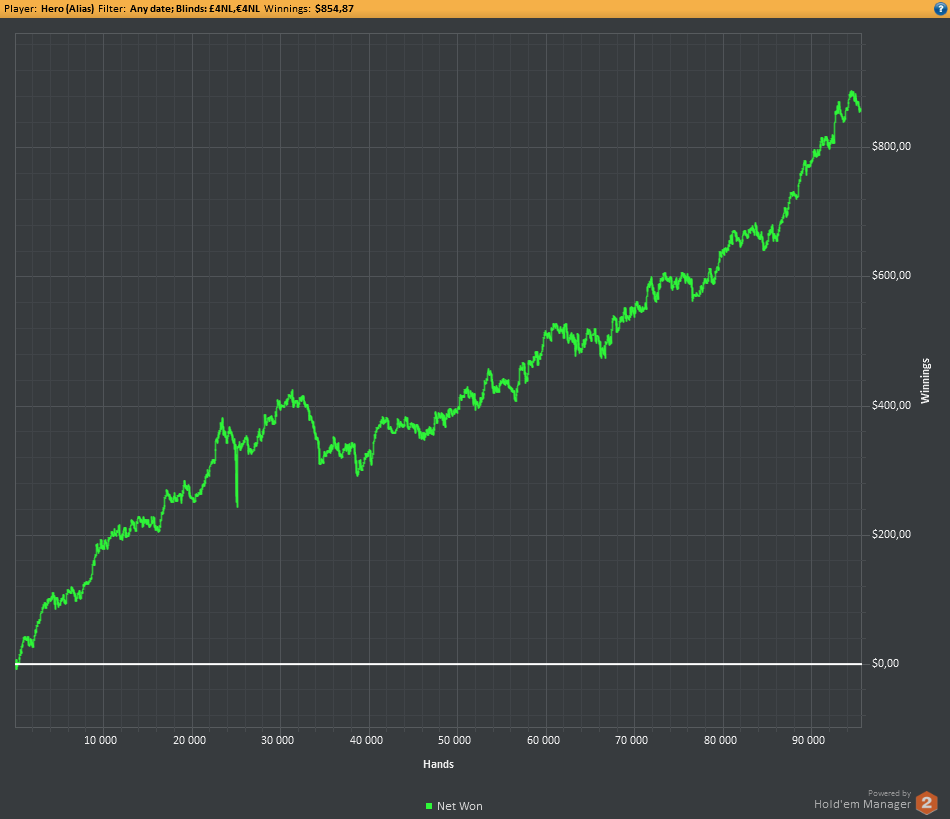The height and width of the screenshot is (819, 950).
Task: Click the $0,00 axis label
Action: (x=885, y=664)
